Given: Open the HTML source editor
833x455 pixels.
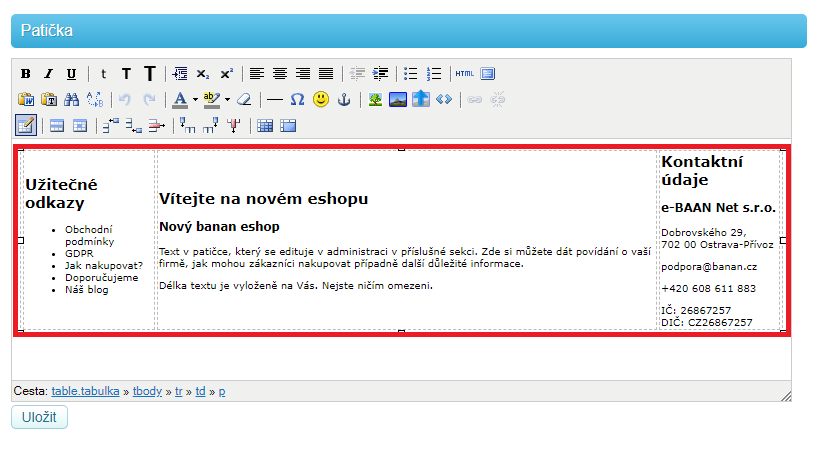Looking at the screenshot, I should [x=465, y=74].
